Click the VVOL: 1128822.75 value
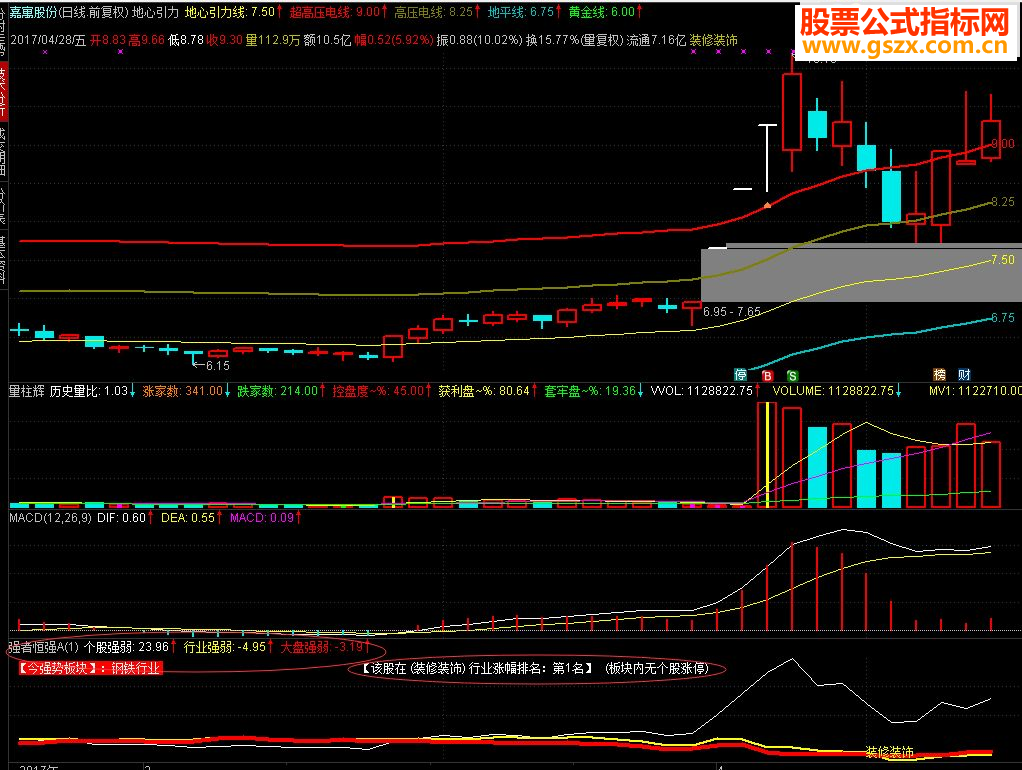Screen dimensions: 1022x770 (706, 391)
